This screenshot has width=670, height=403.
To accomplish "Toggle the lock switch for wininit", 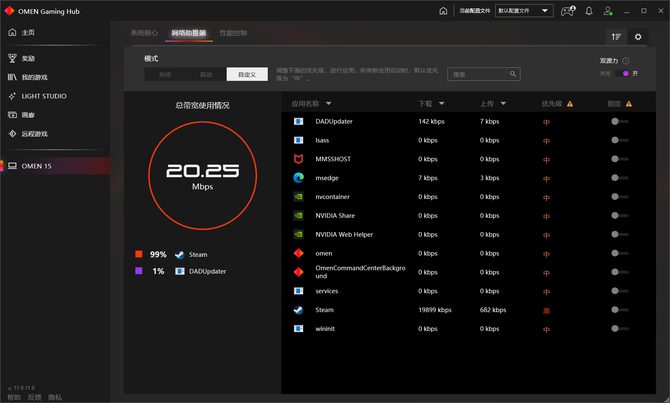I will [620, 329].
